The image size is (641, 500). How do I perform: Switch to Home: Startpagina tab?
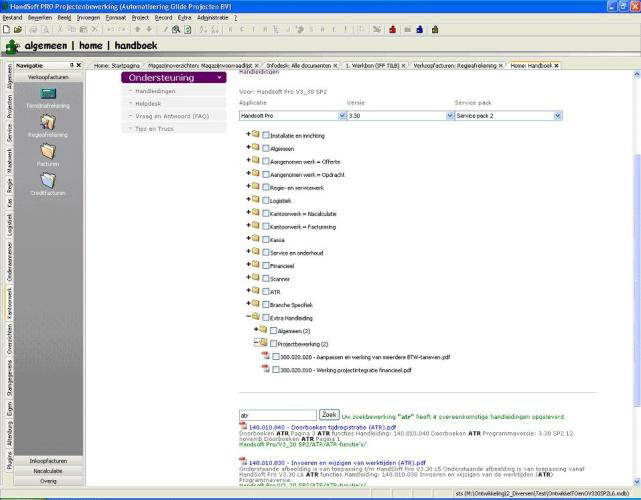117,65
